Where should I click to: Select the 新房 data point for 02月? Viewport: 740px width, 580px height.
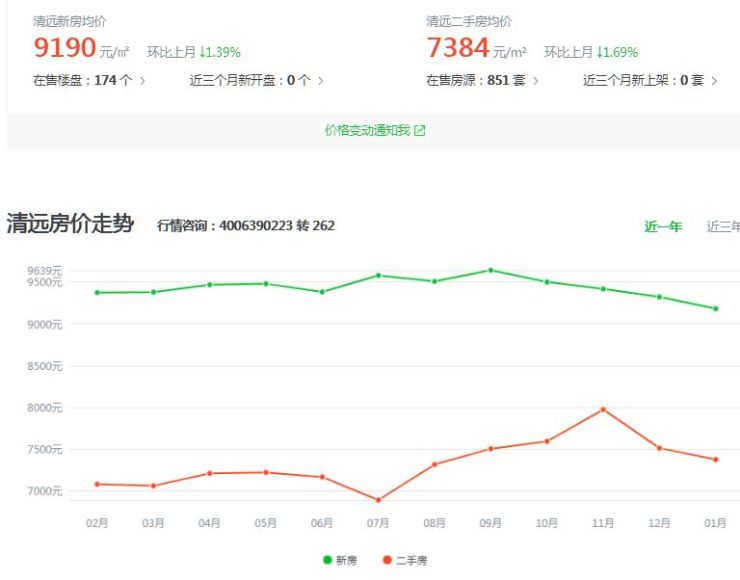pyautogui.click(x=97, y=293)
